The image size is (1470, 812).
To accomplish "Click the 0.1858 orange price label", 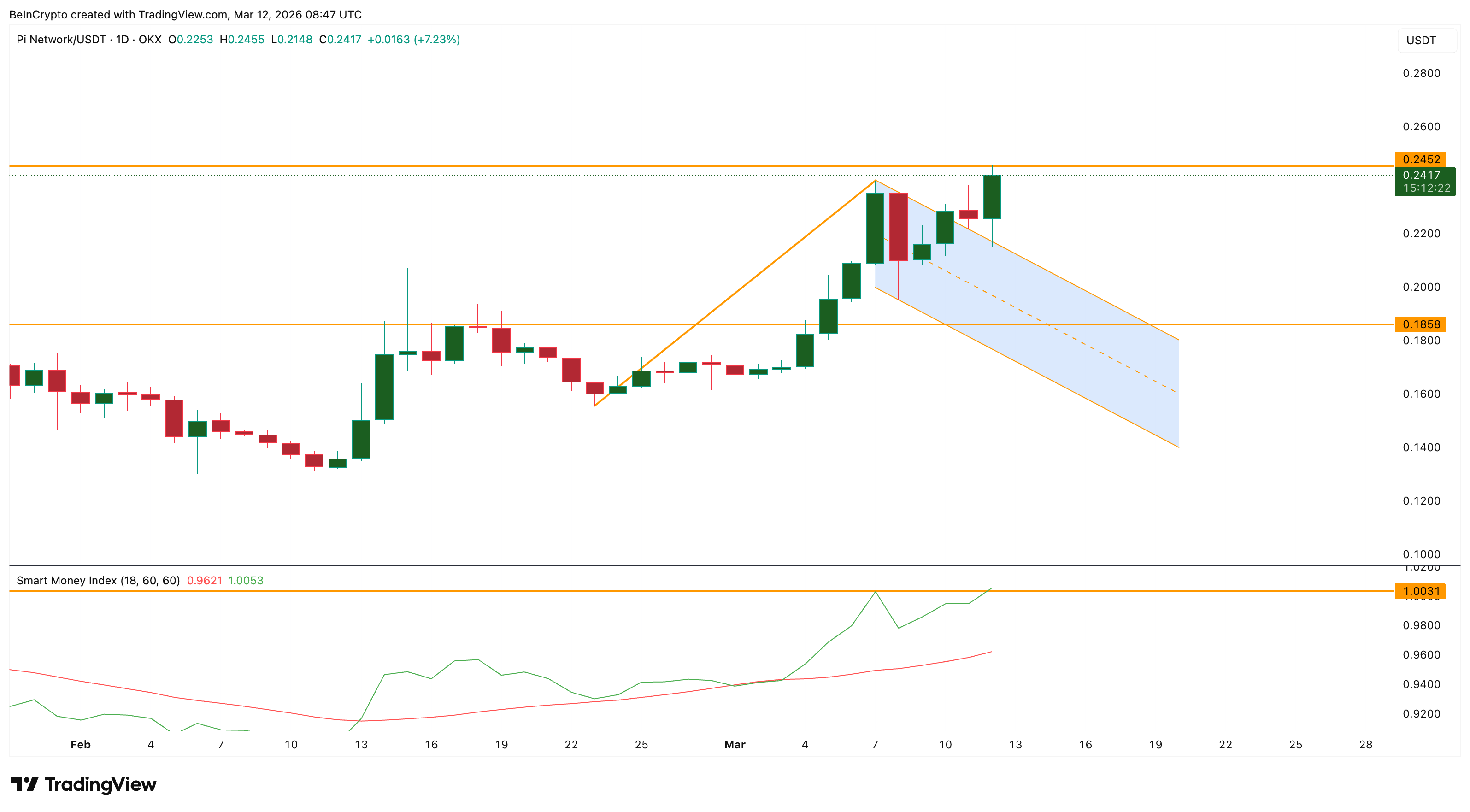I will (x=1420, y=324).
